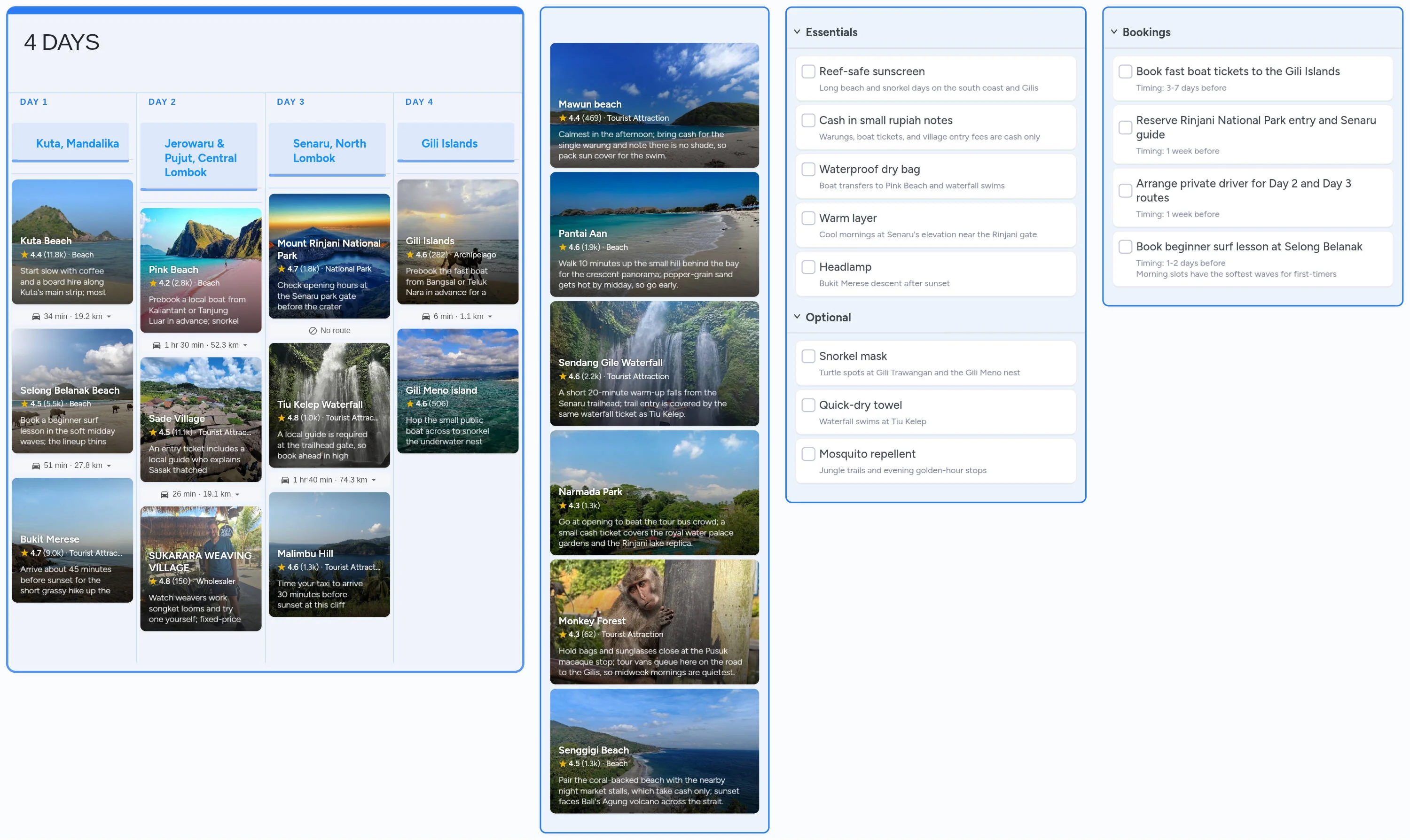Click car icon on 34 min route
Viewport: 1410px width, 840px height.
tap(36, 317)
